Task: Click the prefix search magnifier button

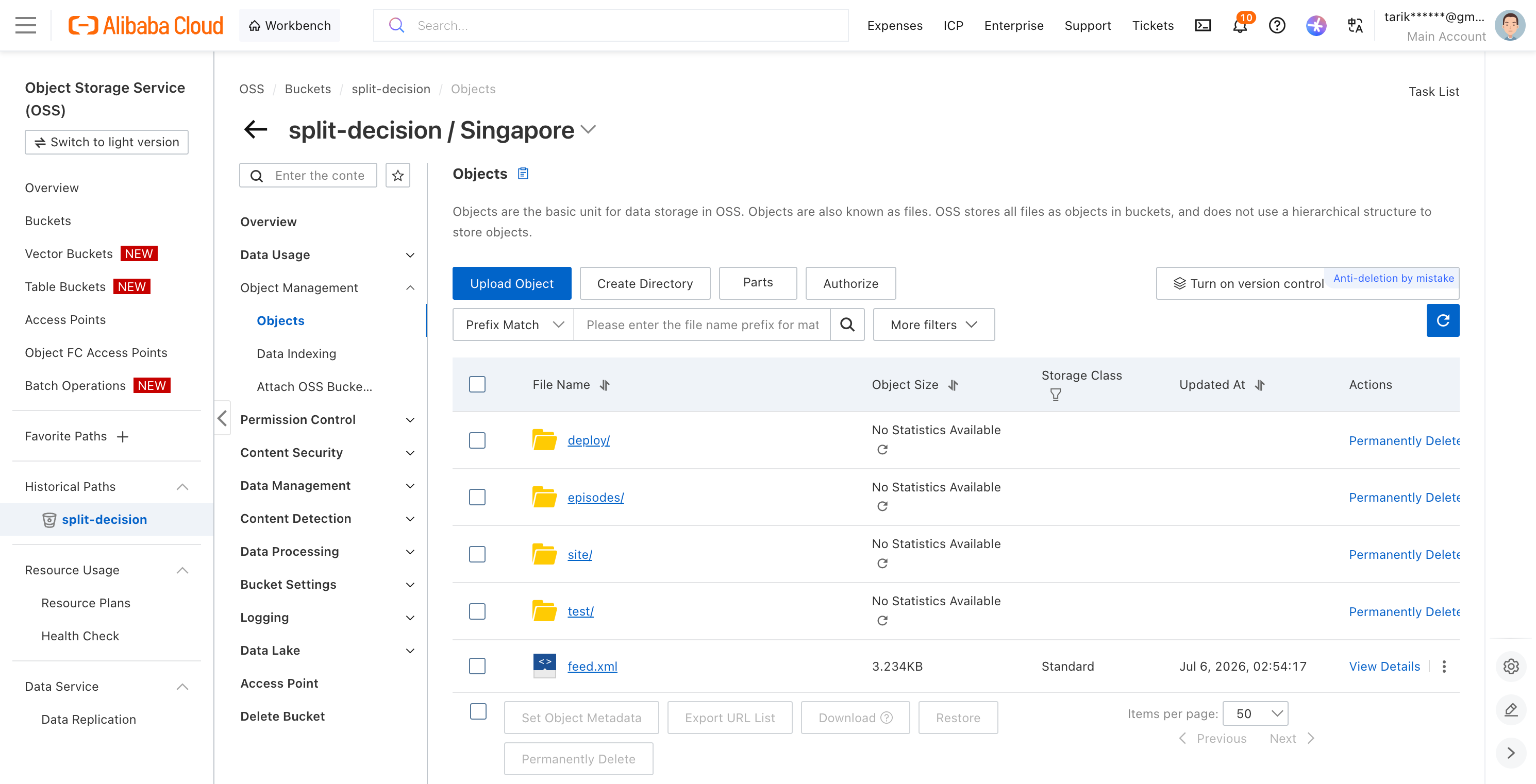Action: (x=847, y=324)
